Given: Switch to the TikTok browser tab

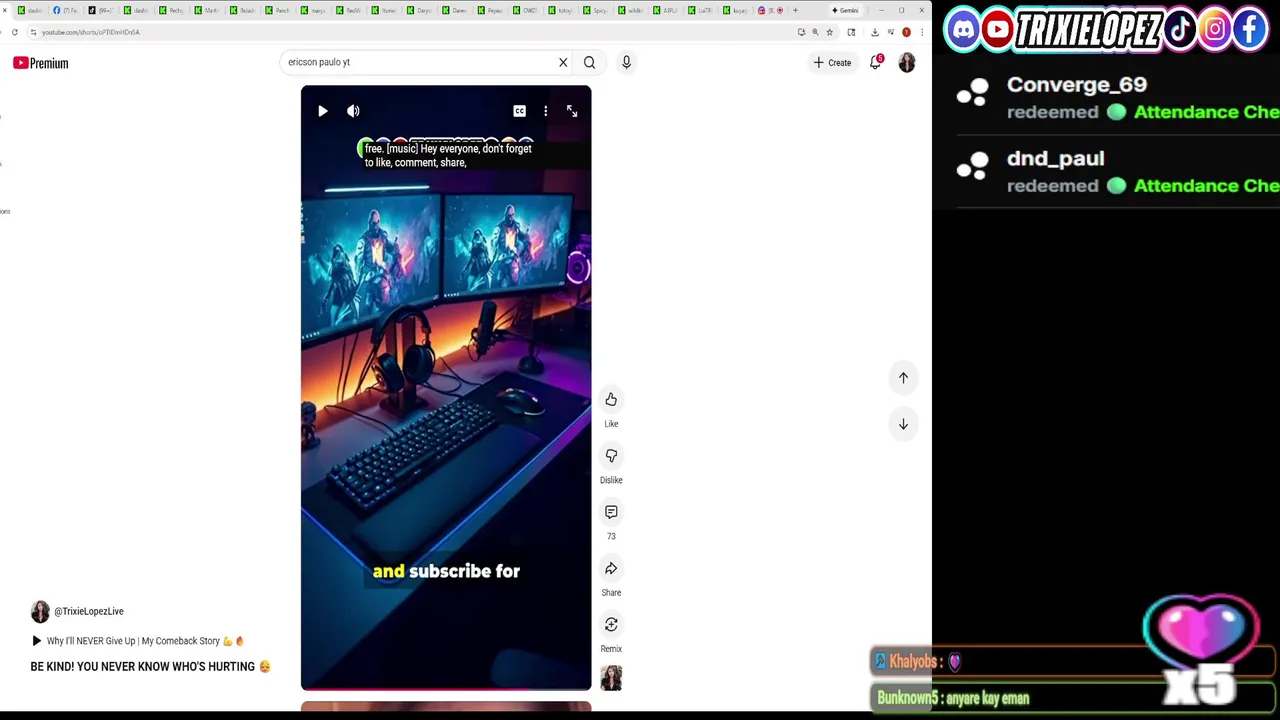Looking at the screenshot, I should pyautogui.click(x=101, y=10).
